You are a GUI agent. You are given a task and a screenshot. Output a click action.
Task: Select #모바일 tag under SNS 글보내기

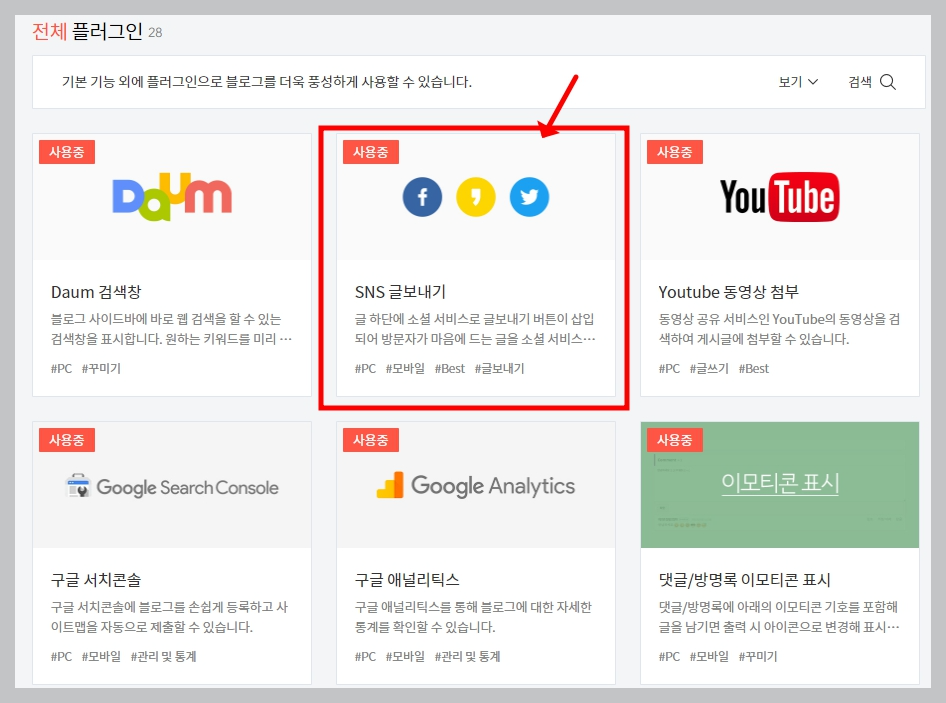click(x=405, y=368)
